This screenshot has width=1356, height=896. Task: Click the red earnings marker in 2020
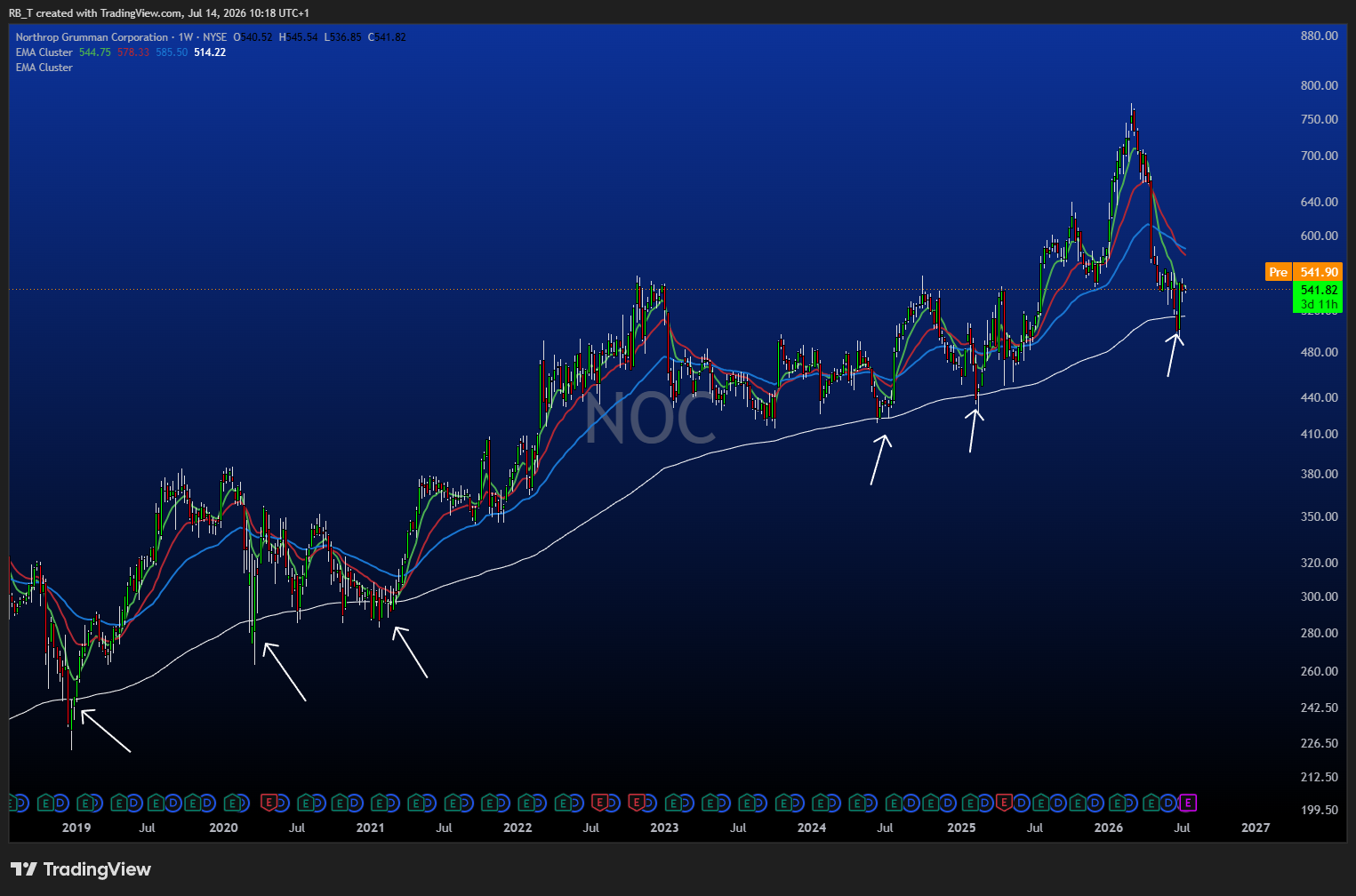pyautogui.click(x=269, y=804)
